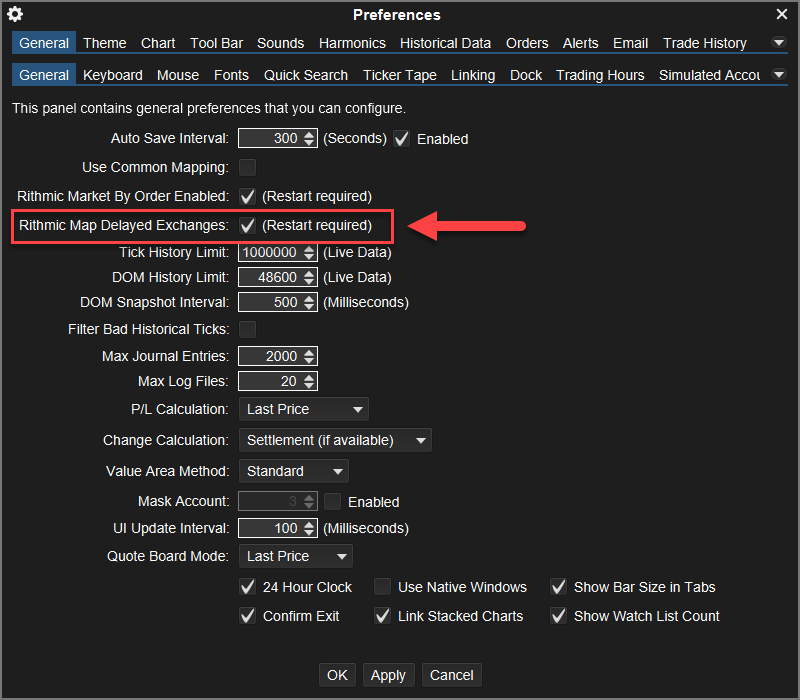Viewport: 800px width, 700px height.
Task: Enable Filter Bad Historical Ticks
Action: (247, 329)
